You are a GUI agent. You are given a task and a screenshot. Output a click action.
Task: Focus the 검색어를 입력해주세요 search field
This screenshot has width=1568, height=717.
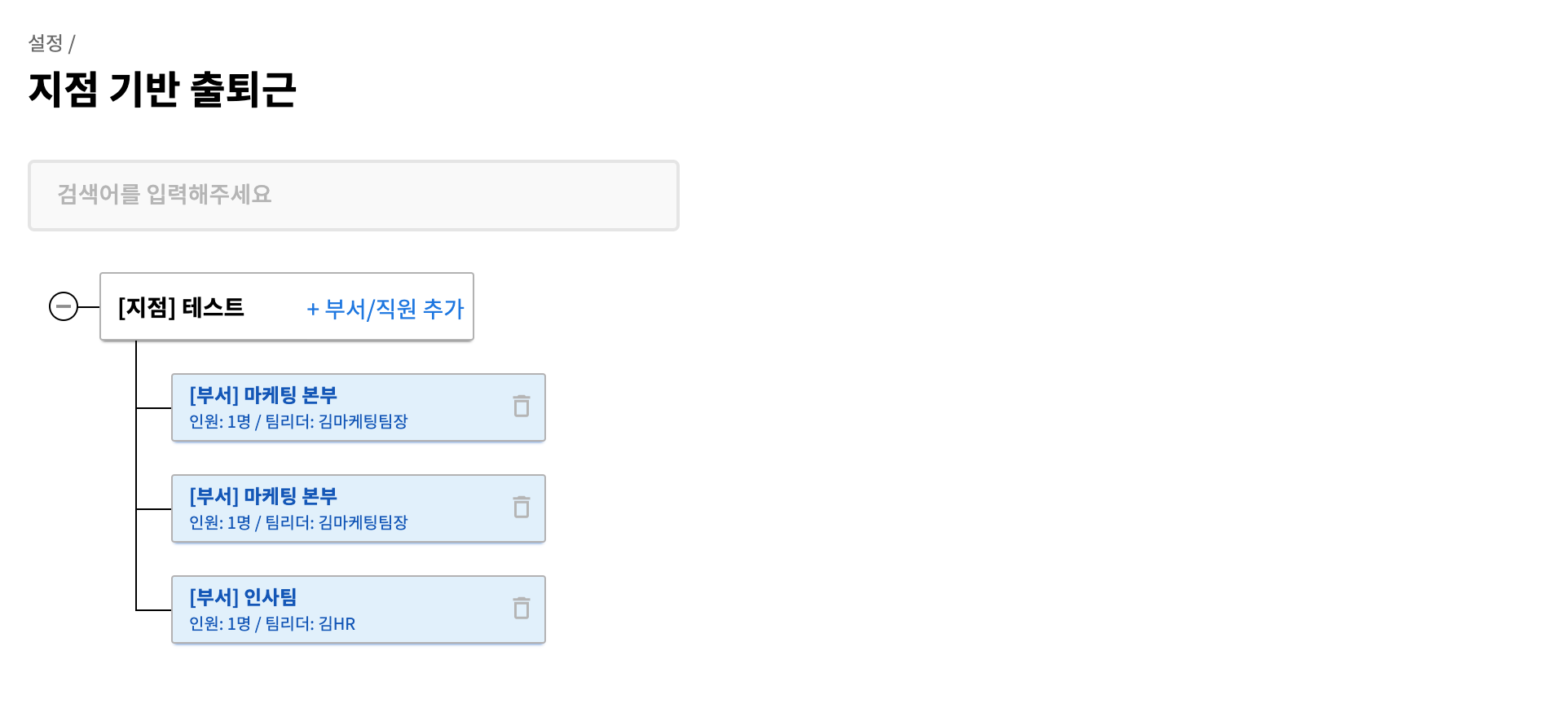(354, 196)
